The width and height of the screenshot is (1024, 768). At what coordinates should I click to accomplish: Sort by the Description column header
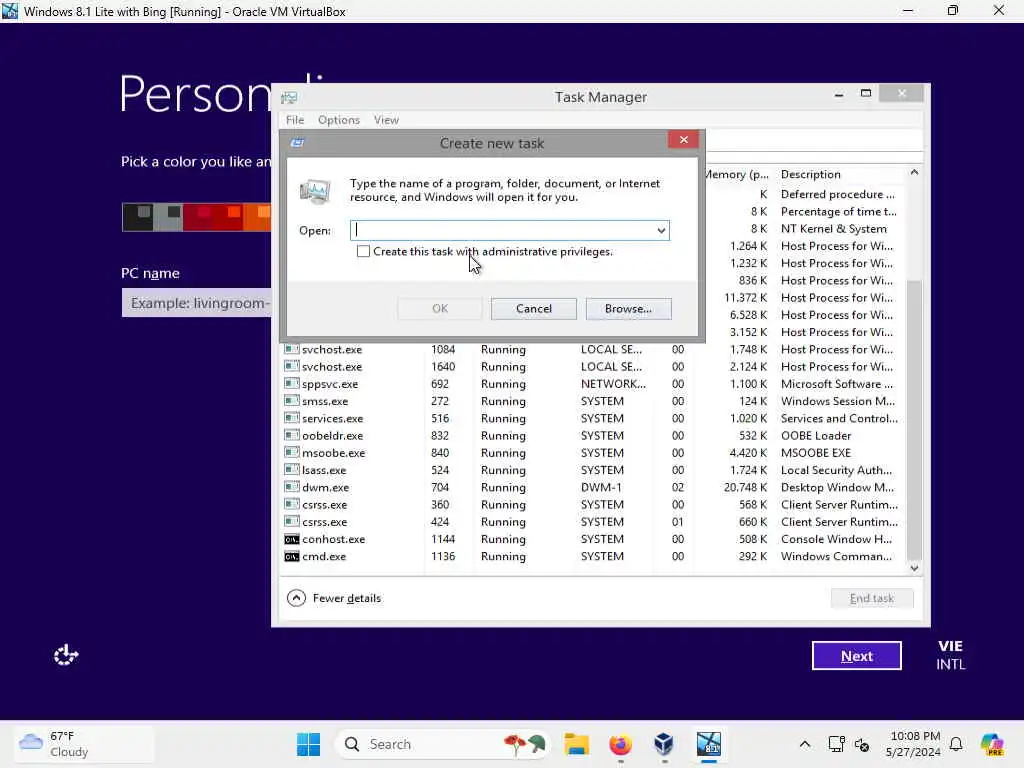[839, 174]
